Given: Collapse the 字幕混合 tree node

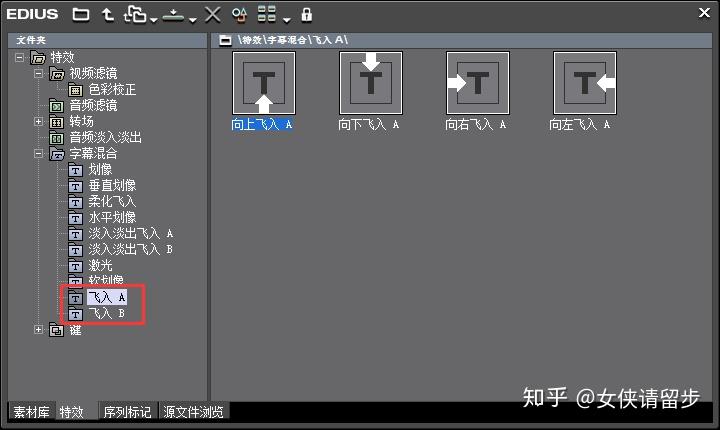Looking at the screenshot, I should pyautogui.click(x=39, y=153).
